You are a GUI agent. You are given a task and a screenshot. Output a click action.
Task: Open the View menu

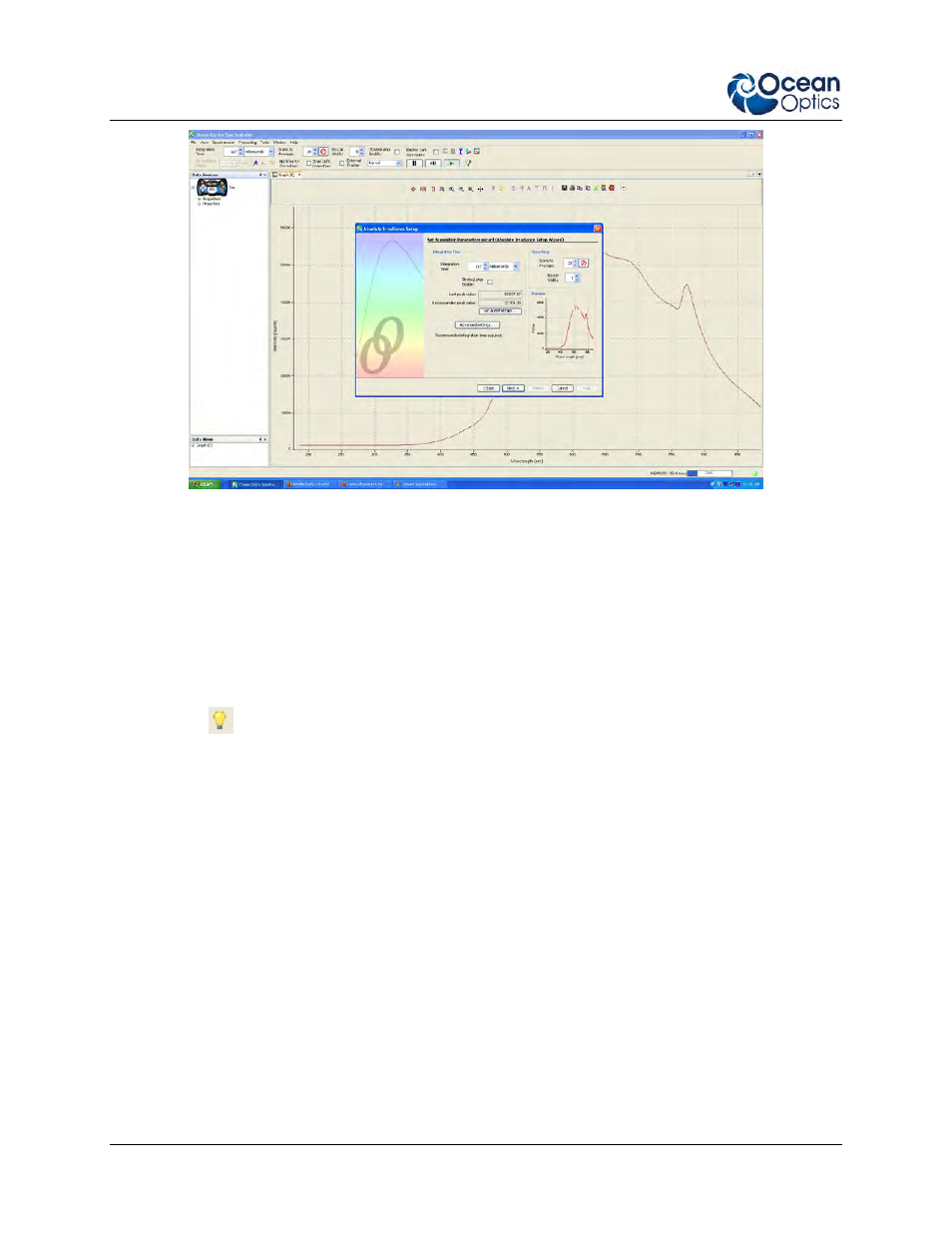pos(205,143)
